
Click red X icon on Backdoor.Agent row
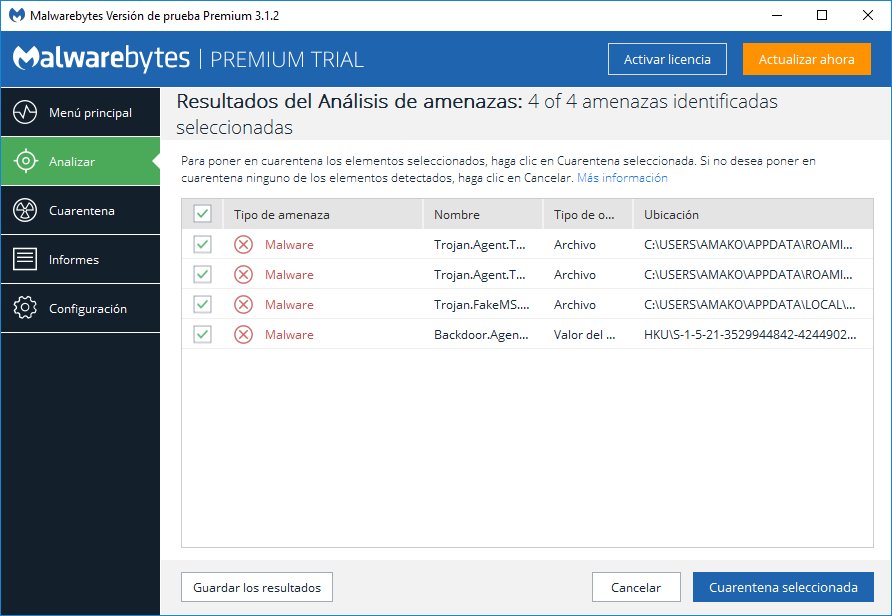243,334
